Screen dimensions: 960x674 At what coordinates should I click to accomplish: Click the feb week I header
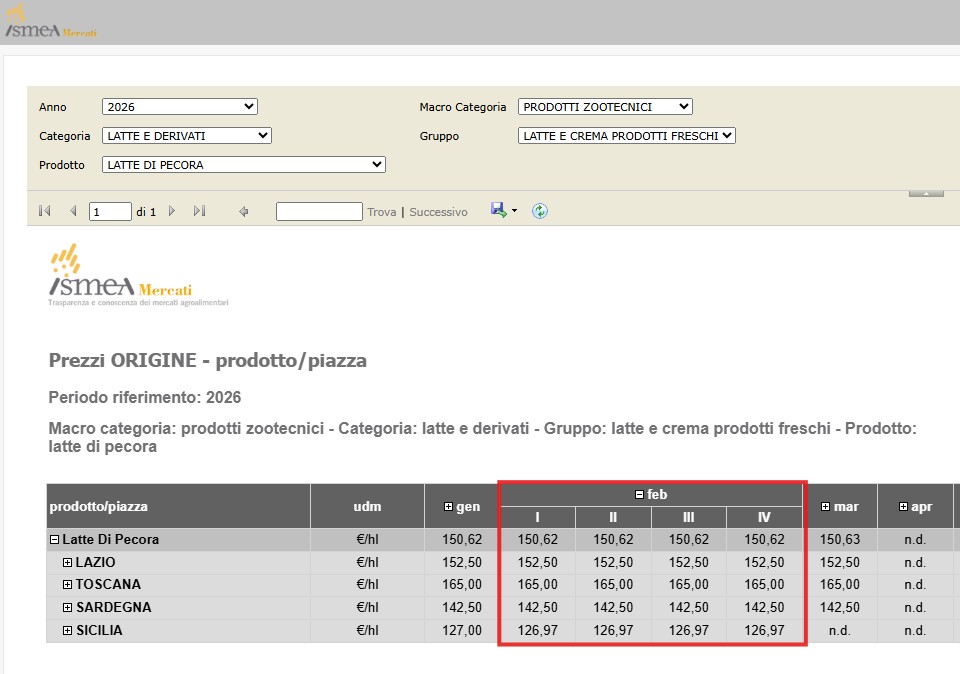pyautogui.click(x=538, y=517)
